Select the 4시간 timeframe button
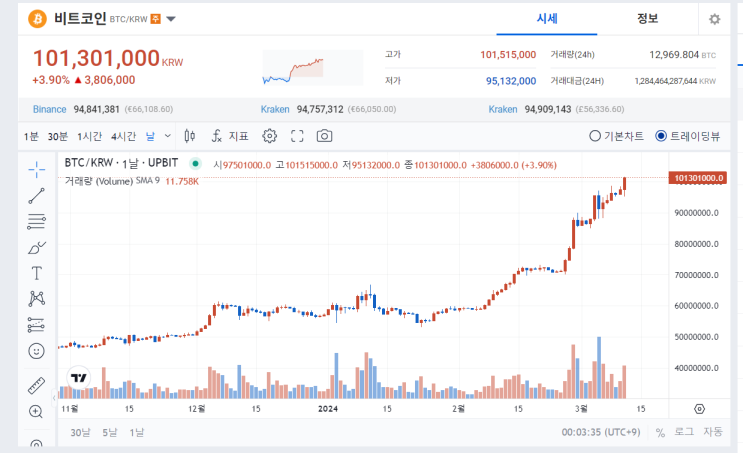The image size is (743, 453). [x=123, y=136]
